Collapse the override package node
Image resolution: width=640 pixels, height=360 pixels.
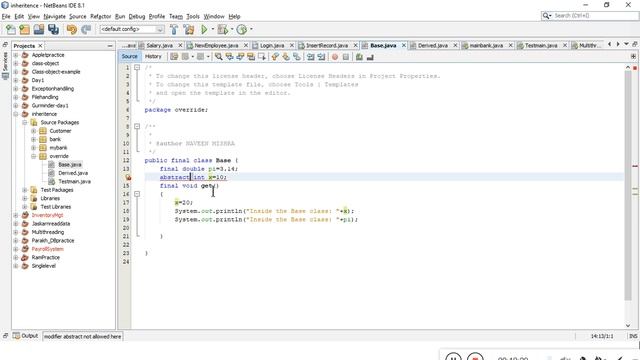34,156
